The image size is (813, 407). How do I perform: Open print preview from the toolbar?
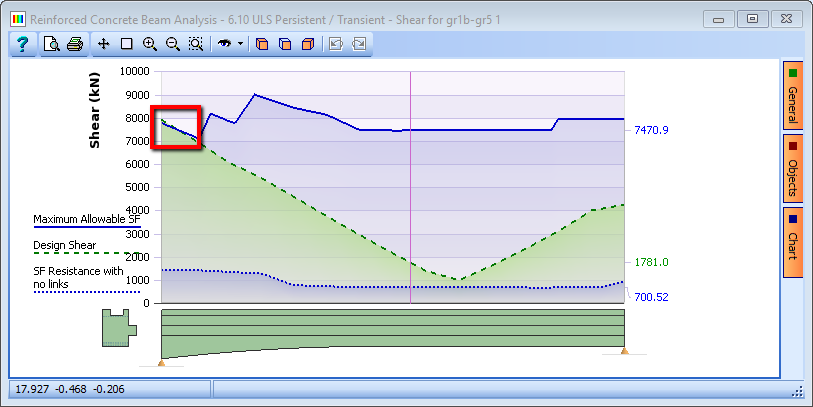(51, 44)
